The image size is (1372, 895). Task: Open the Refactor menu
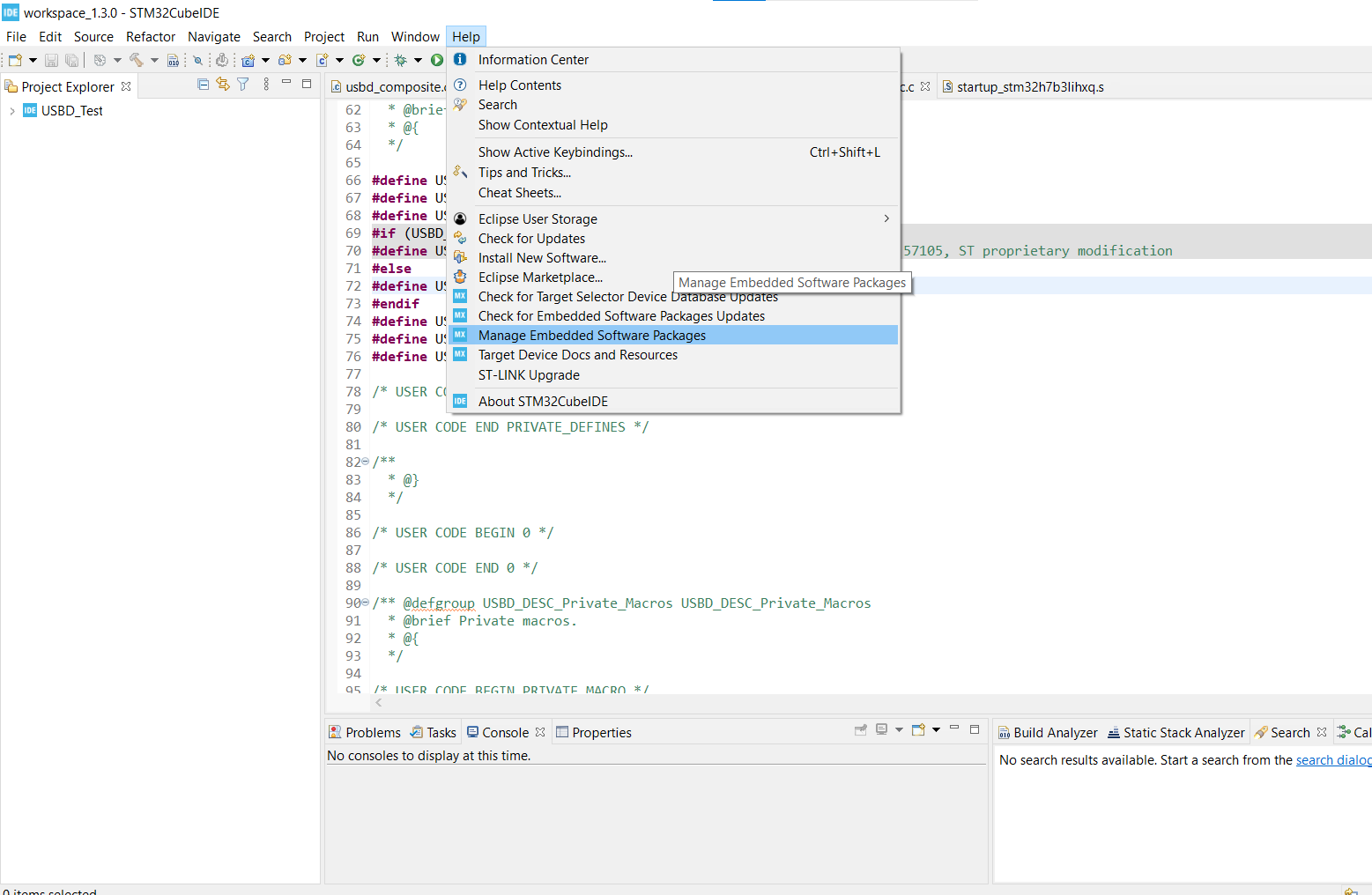tap(151, 37)
